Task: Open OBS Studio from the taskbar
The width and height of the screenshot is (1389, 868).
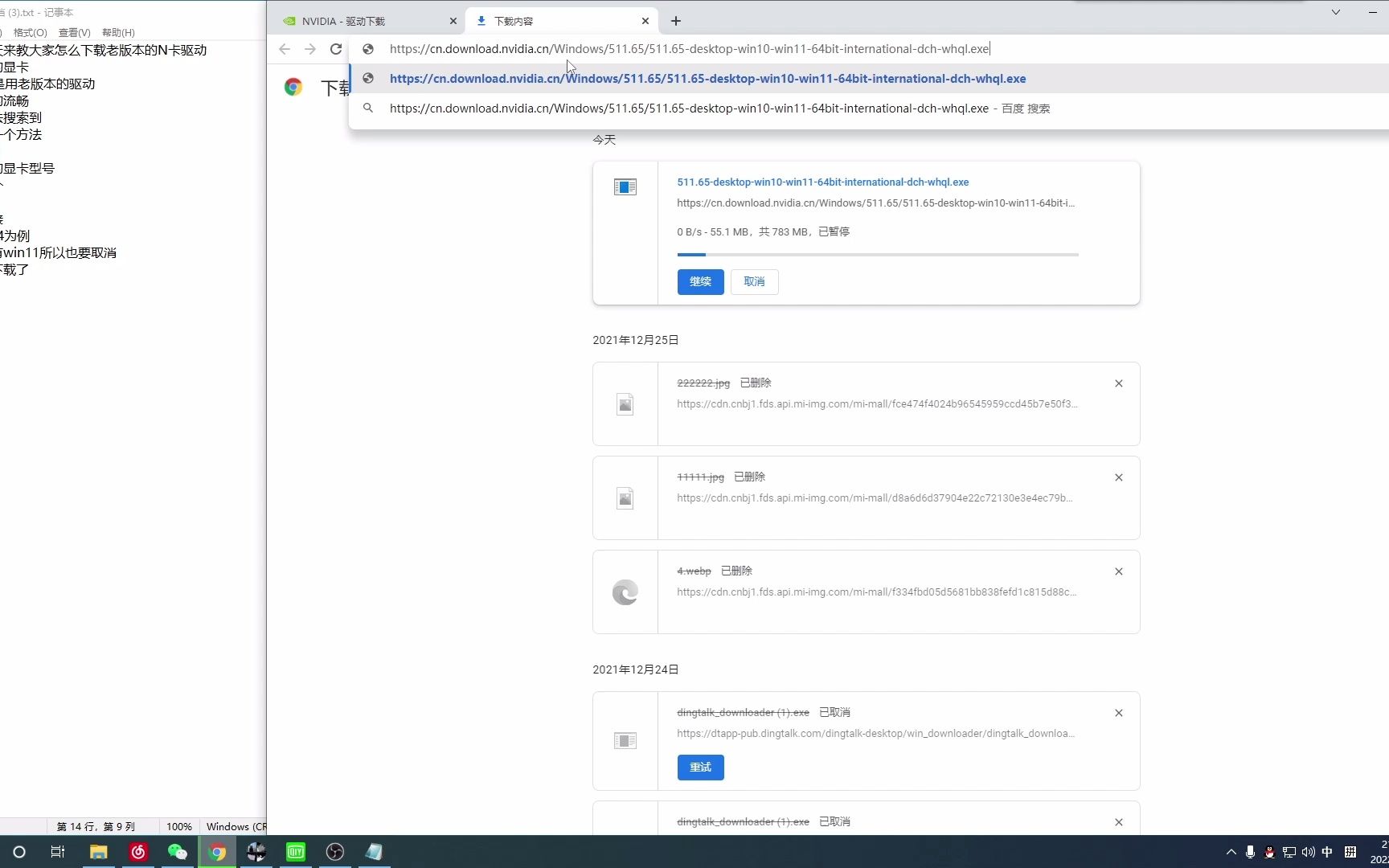Action: point(335,852)
